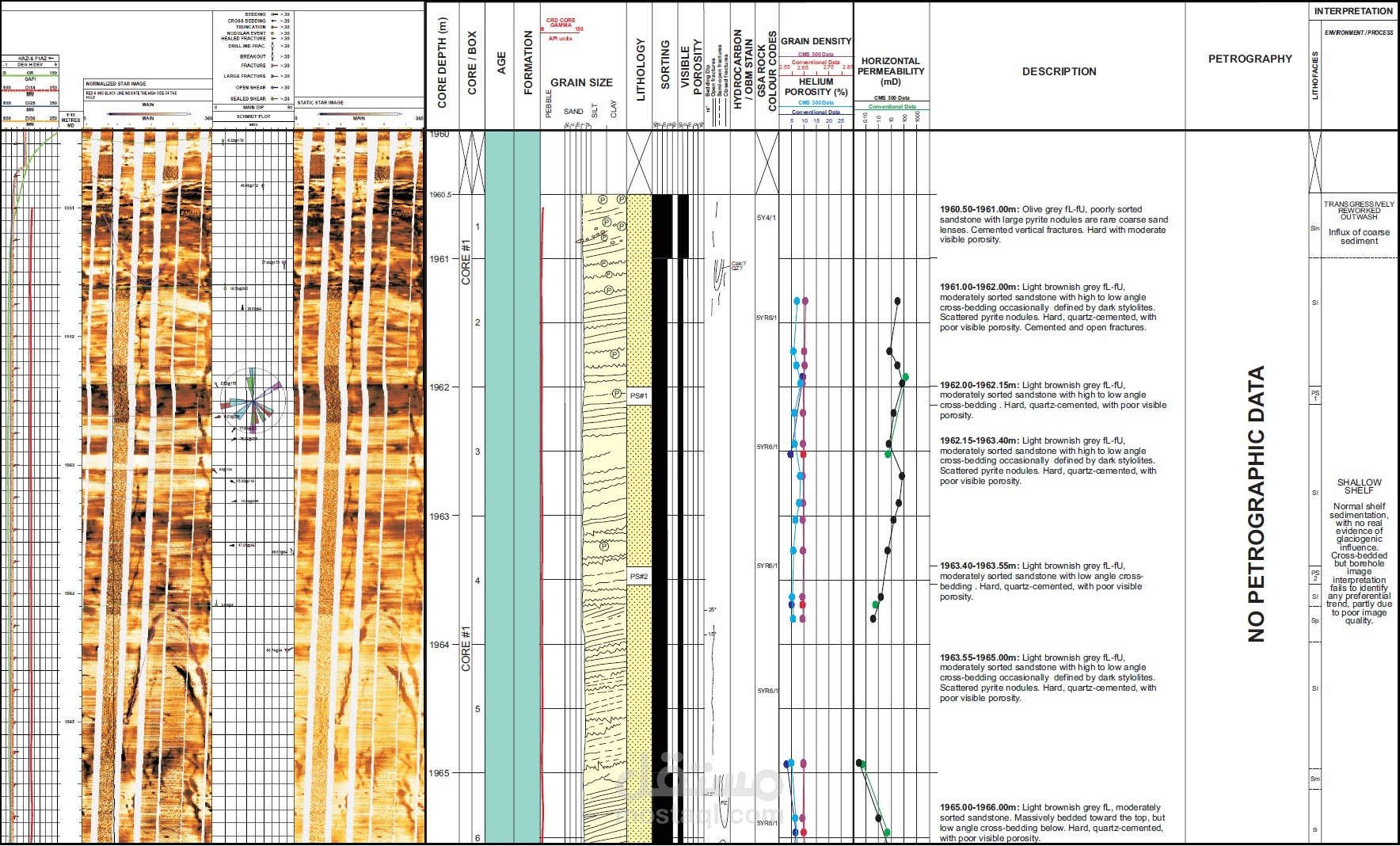This screenshot has width=1400, height=846.
Task: Click the Large Fracture legend symbol
Action: [273, 76]
